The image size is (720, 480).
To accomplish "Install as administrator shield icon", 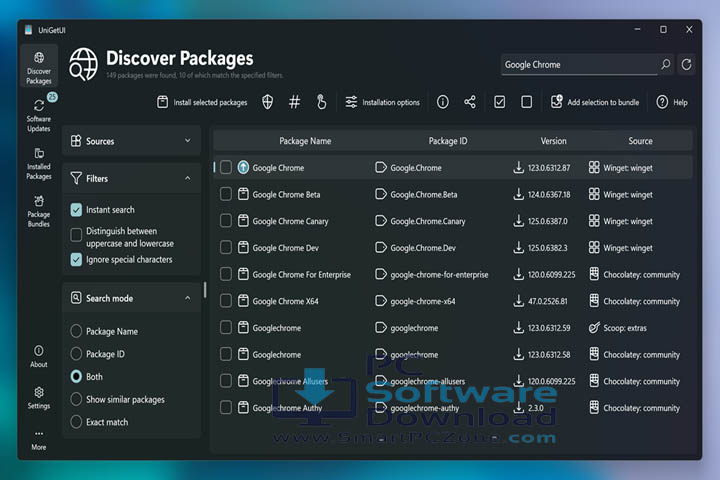I will point(268,102).
